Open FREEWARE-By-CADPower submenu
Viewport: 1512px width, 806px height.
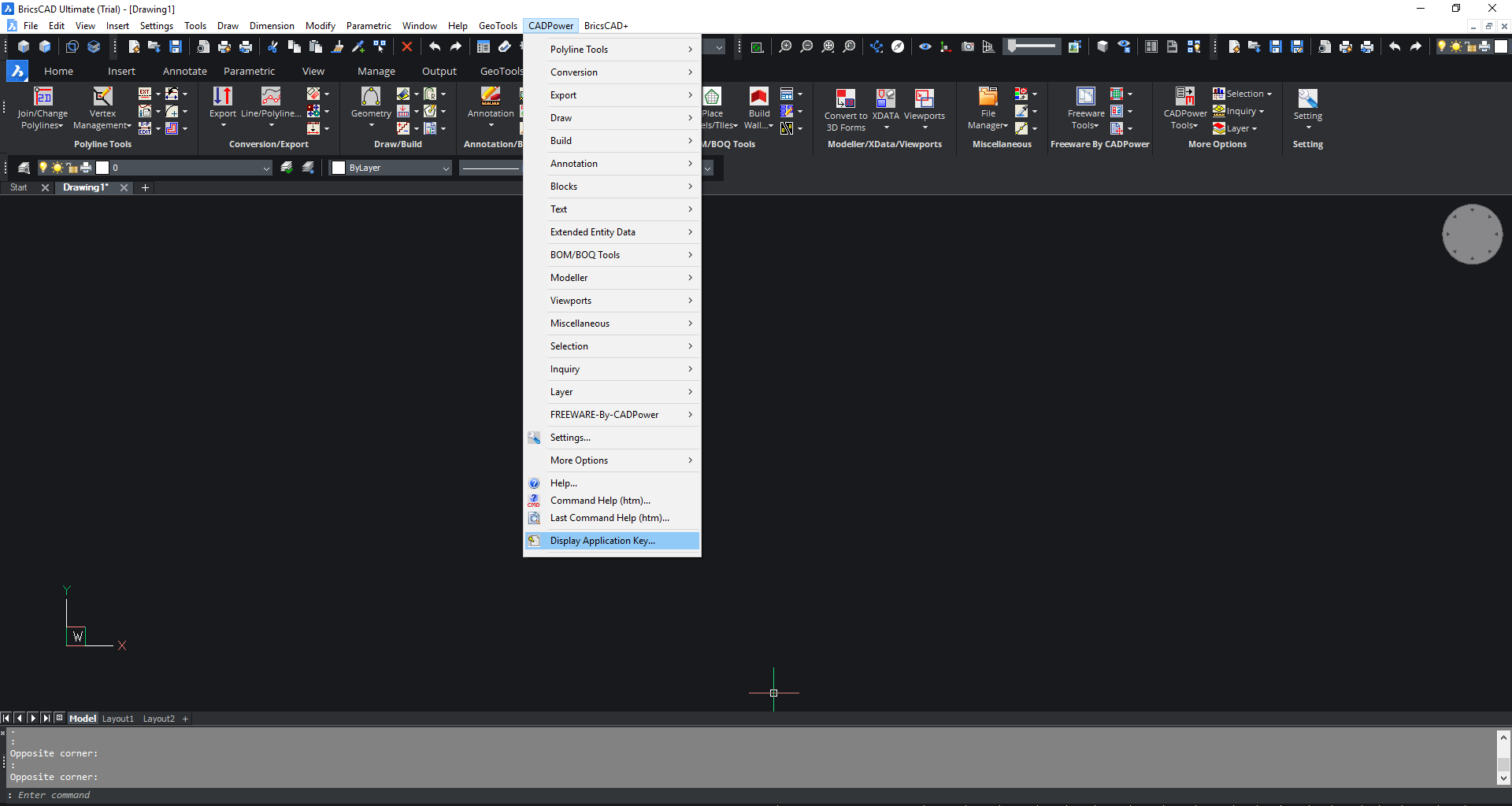(612, 415)
